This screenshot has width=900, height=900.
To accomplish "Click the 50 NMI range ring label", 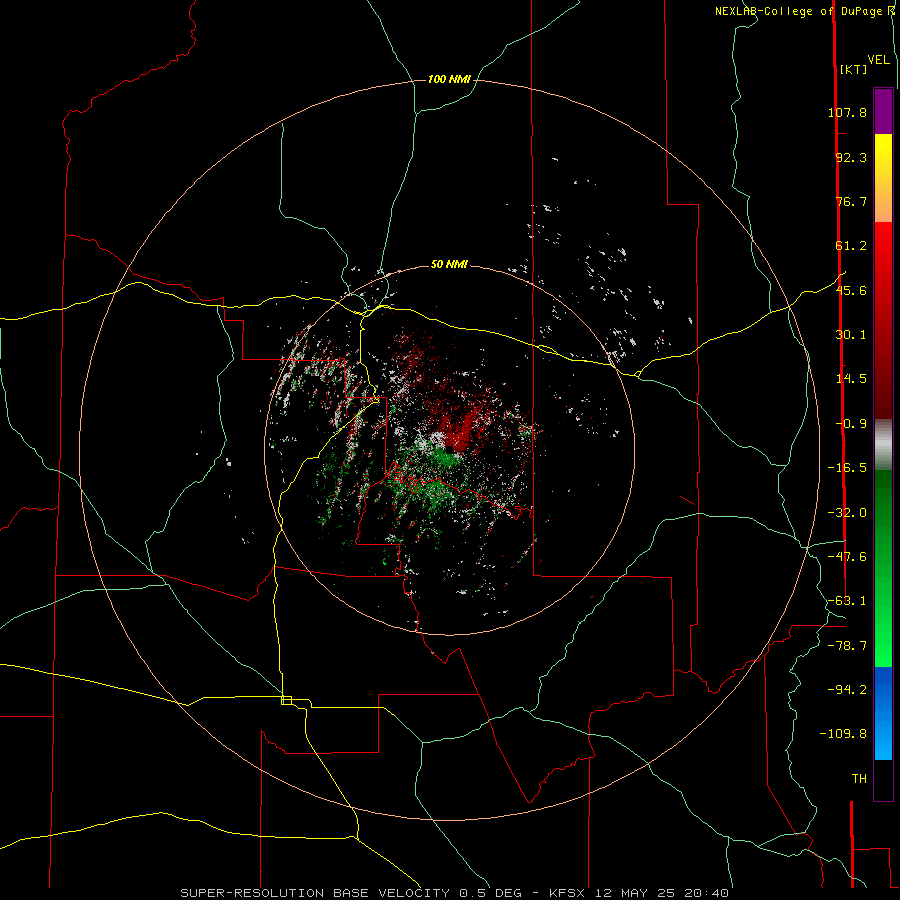I will (449, 265).
